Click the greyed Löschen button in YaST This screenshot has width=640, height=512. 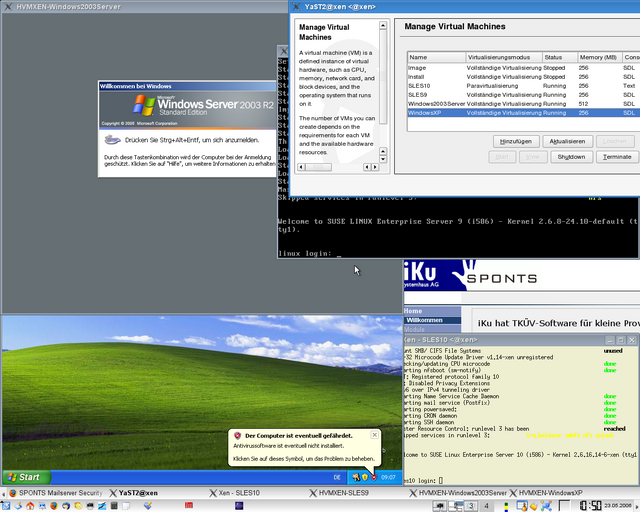615,141
